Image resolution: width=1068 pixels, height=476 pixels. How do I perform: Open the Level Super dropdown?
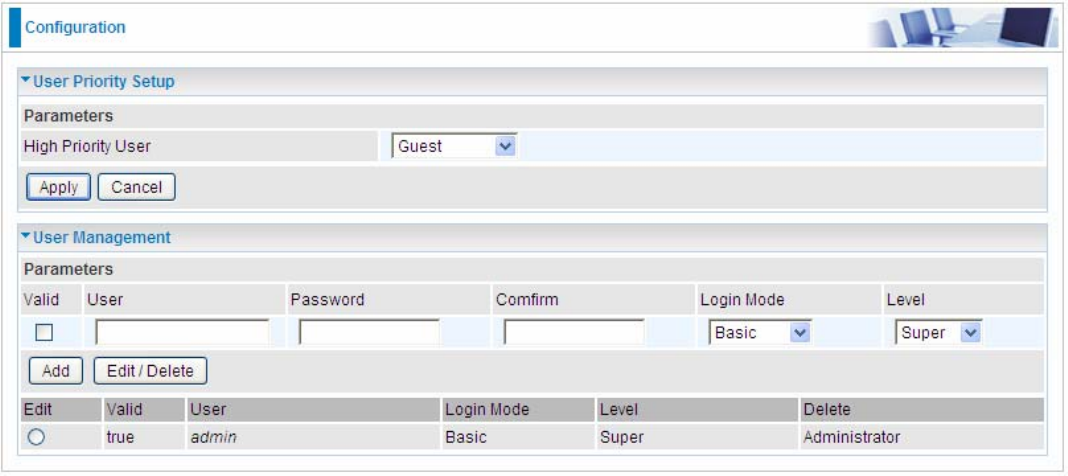point(938,332)
